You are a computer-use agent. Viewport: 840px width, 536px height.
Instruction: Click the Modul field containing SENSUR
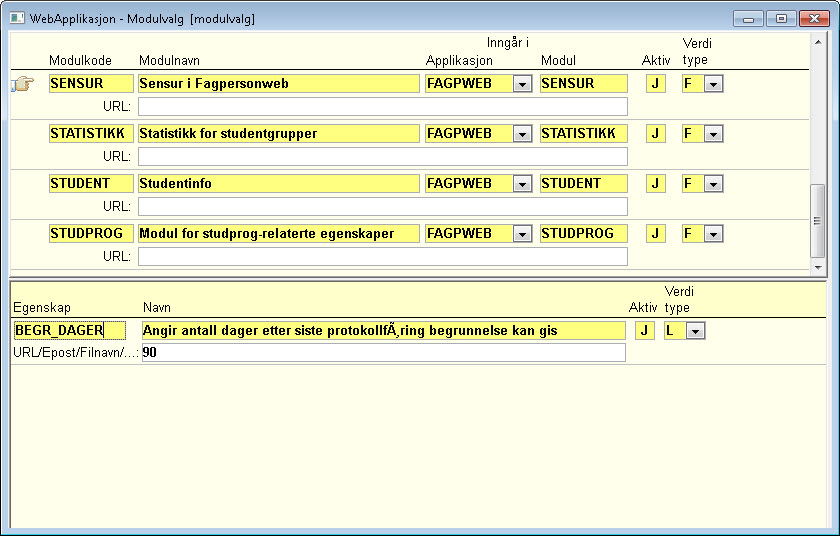point(583,84)
